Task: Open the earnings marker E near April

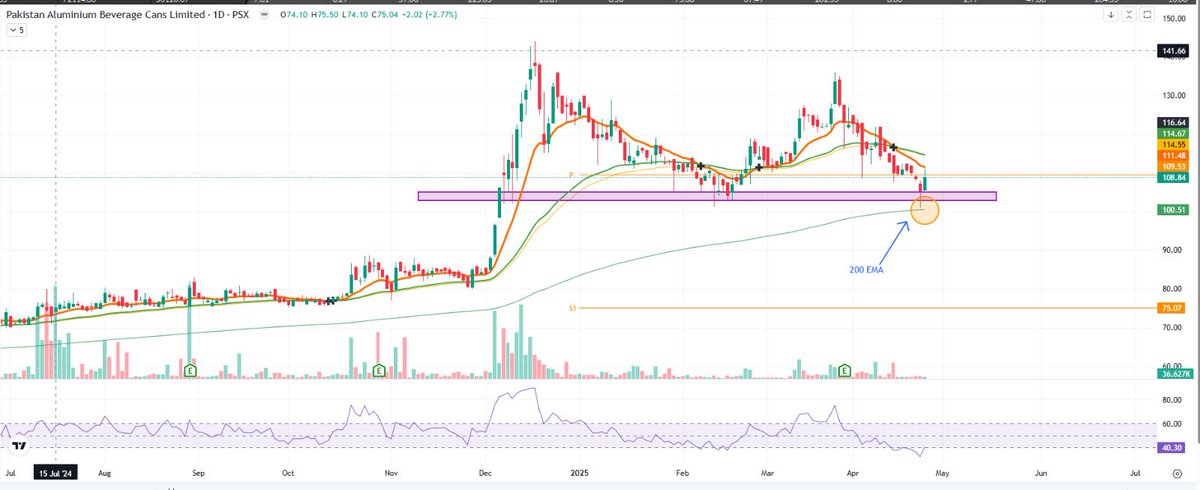Action: pos(845,370)
